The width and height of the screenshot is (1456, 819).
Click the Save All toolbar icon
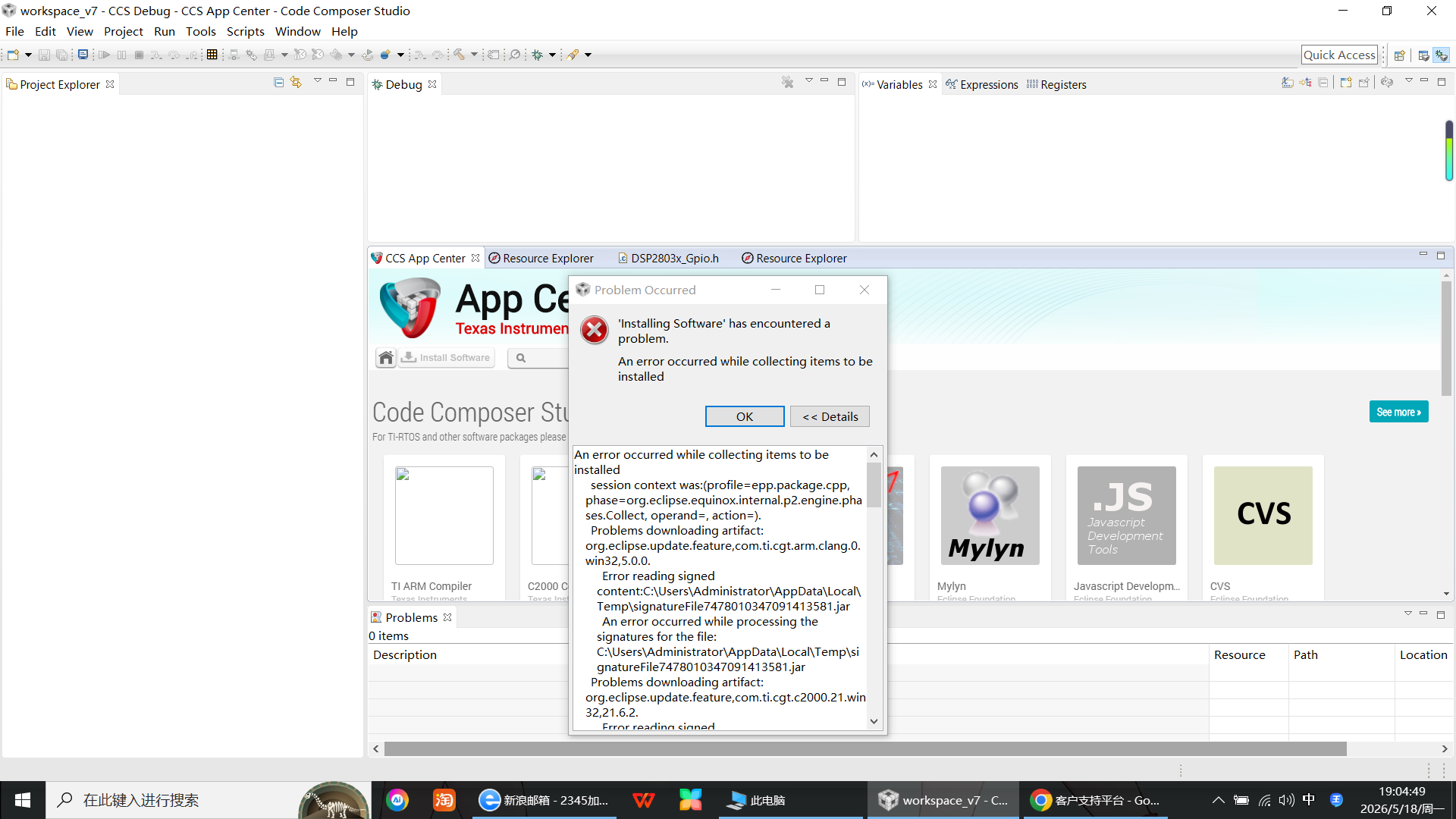62,55
